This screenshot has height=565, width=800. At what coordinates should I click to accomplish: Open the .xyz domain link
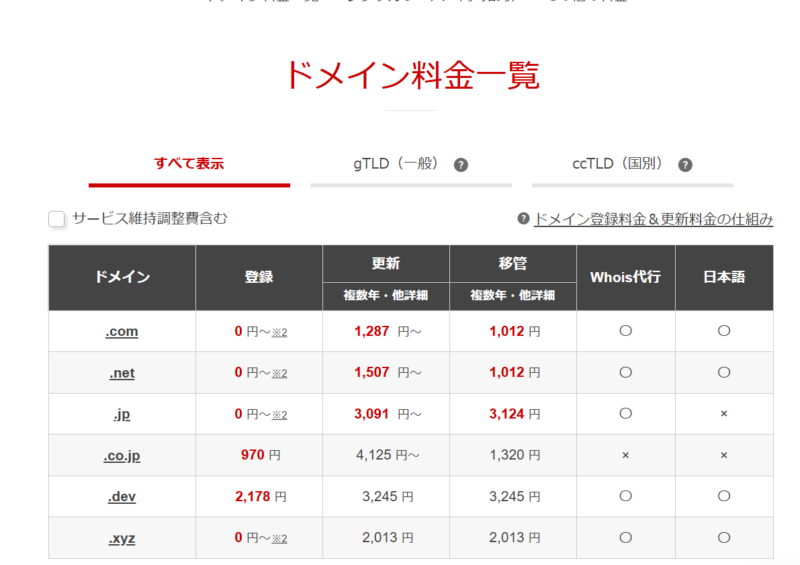tap(122, 538)
